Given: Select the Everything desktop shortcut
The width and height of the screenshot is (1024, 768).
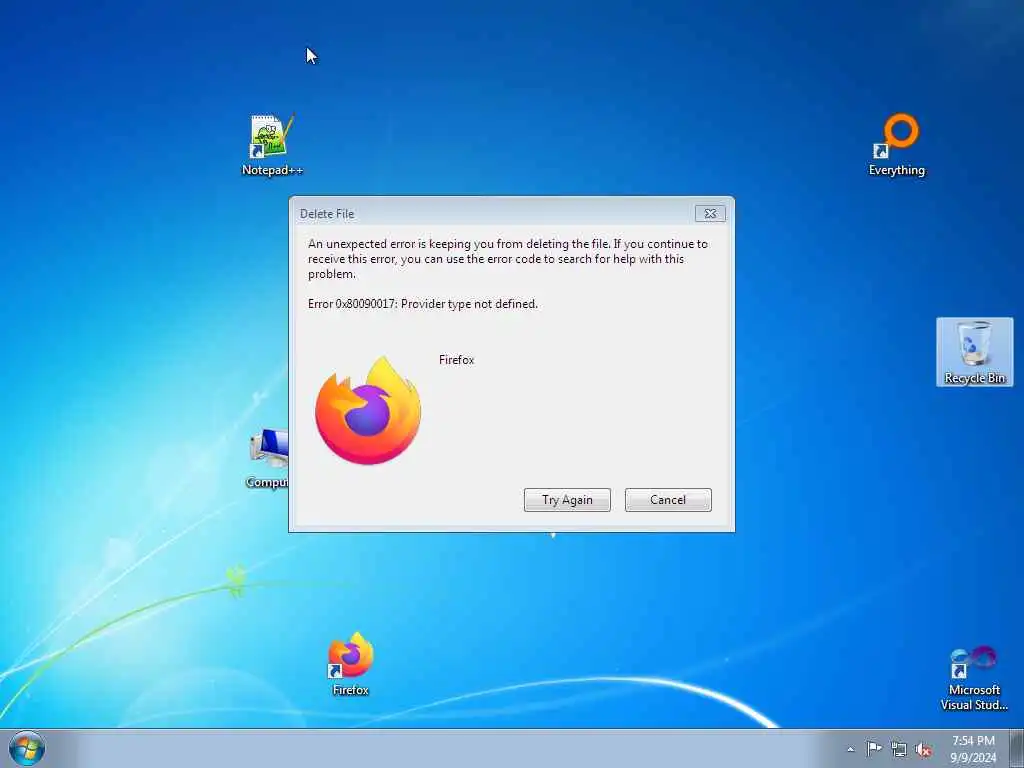Looking at the screenshot, I should pos(897,145).
